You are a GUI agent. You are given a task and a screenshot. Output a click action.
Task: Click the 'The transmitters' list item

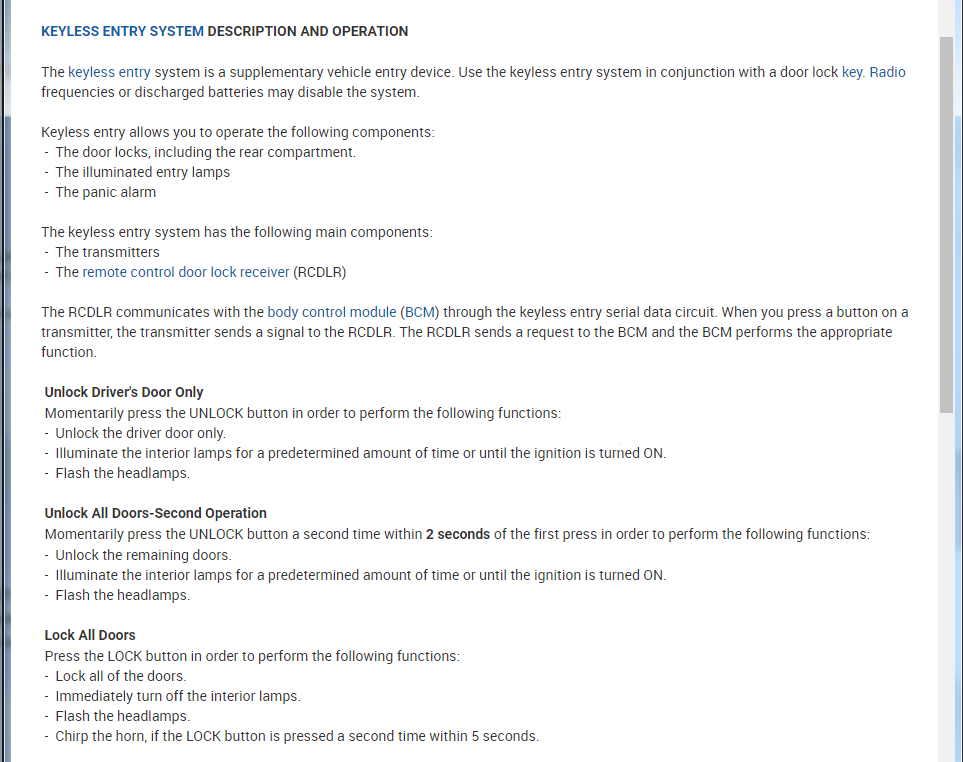tap(107, 252)
